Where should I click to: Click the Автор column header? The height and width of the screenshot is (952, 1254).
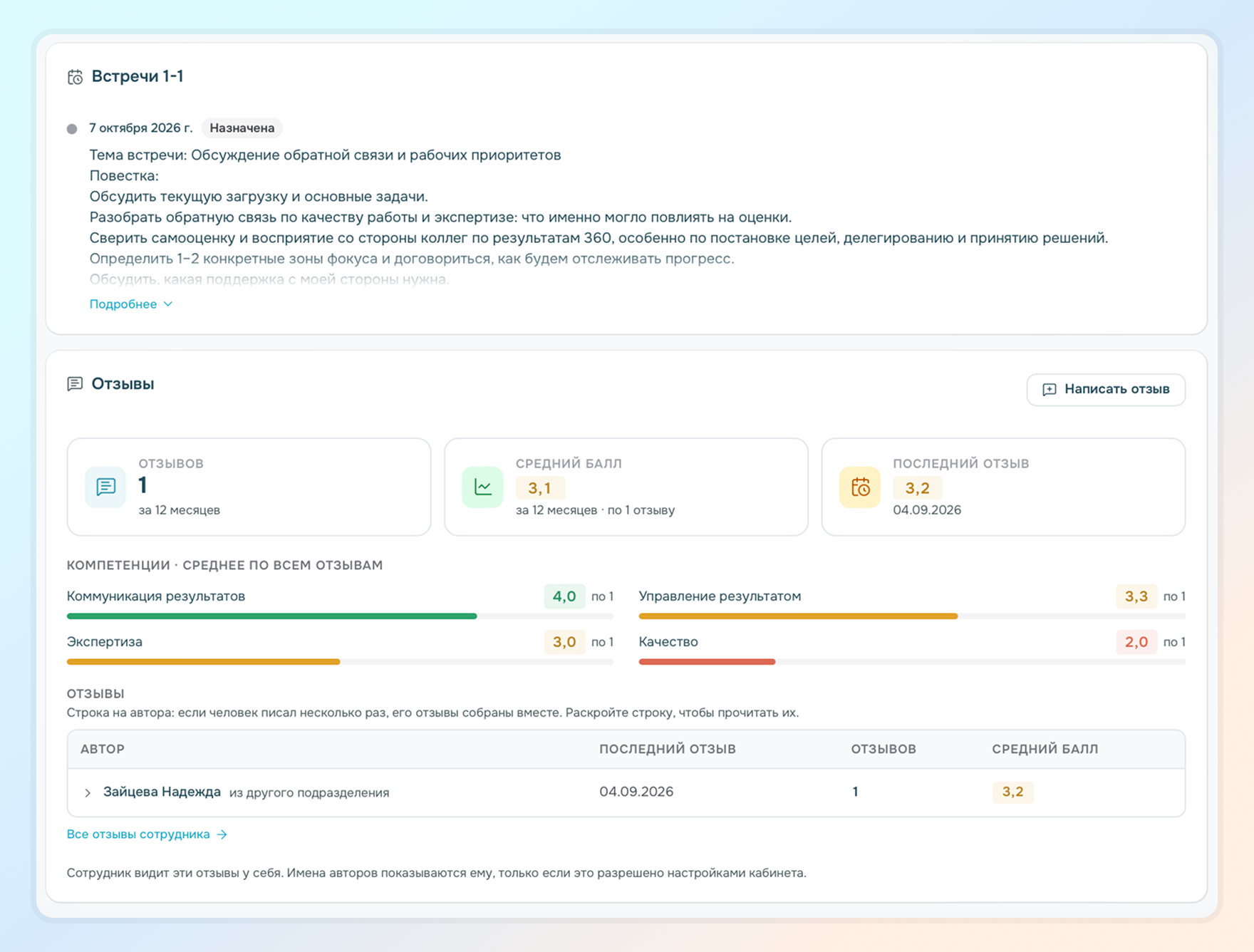click(x=103, y=749)
